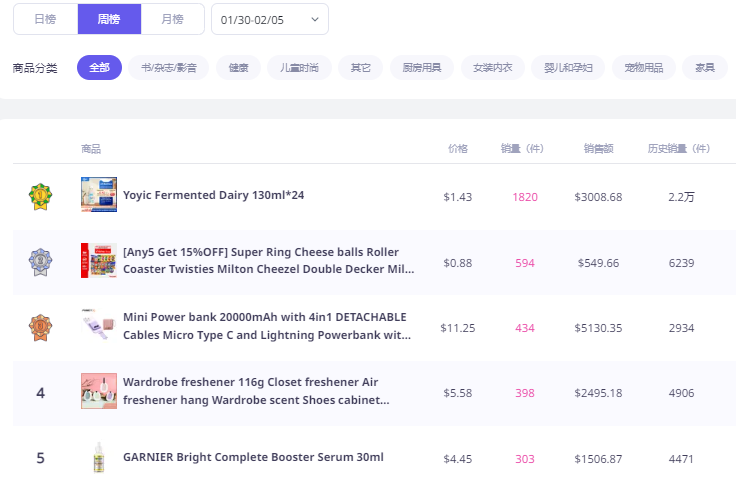Image resolution: width=736 pixels, height=487 pixels.
Task: Click the 2934 historical sales cell
Action: point(681,328)
